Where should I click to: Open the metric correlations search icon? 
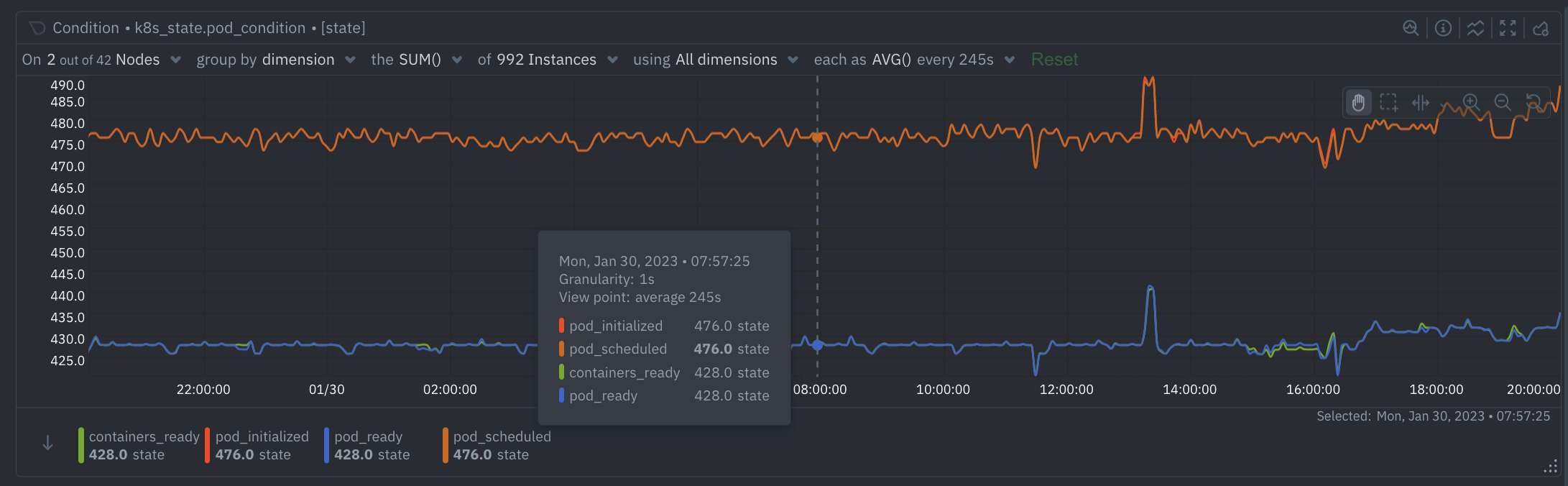pyautogui.click(x=1411, y=28)
